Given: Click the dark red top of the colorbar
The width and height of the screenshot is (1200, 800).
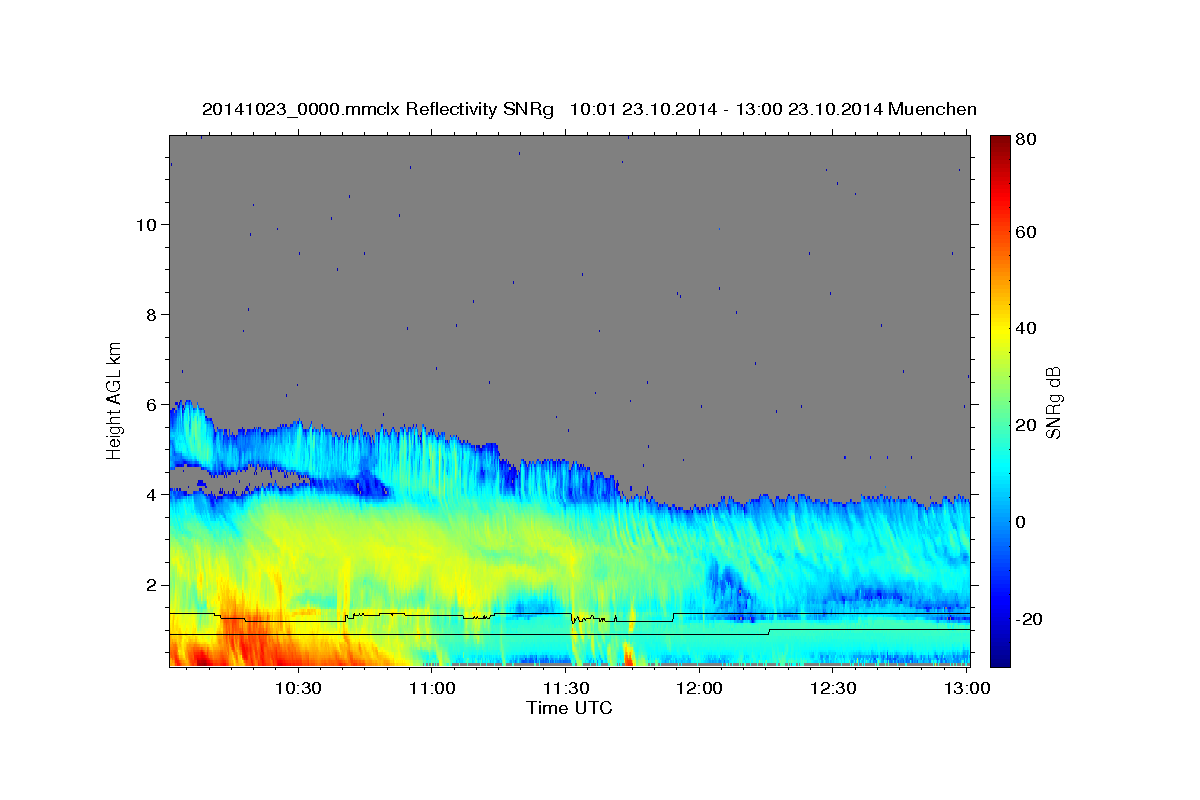Looking at the screenshot, I should [x=999, y=142].
